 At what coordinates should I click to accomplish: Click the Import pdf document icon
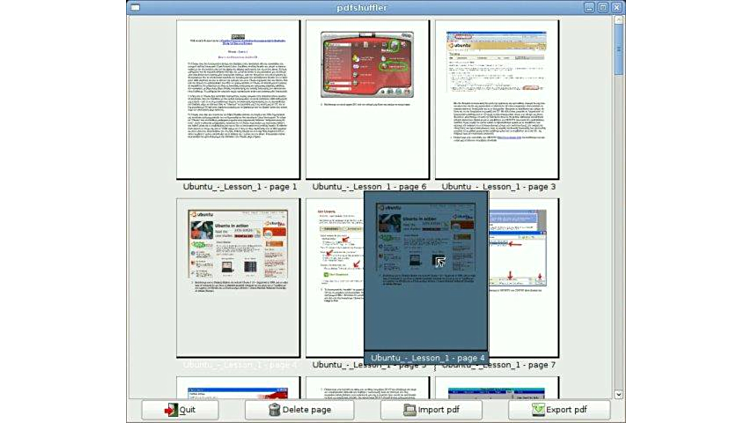click(410, 410)
